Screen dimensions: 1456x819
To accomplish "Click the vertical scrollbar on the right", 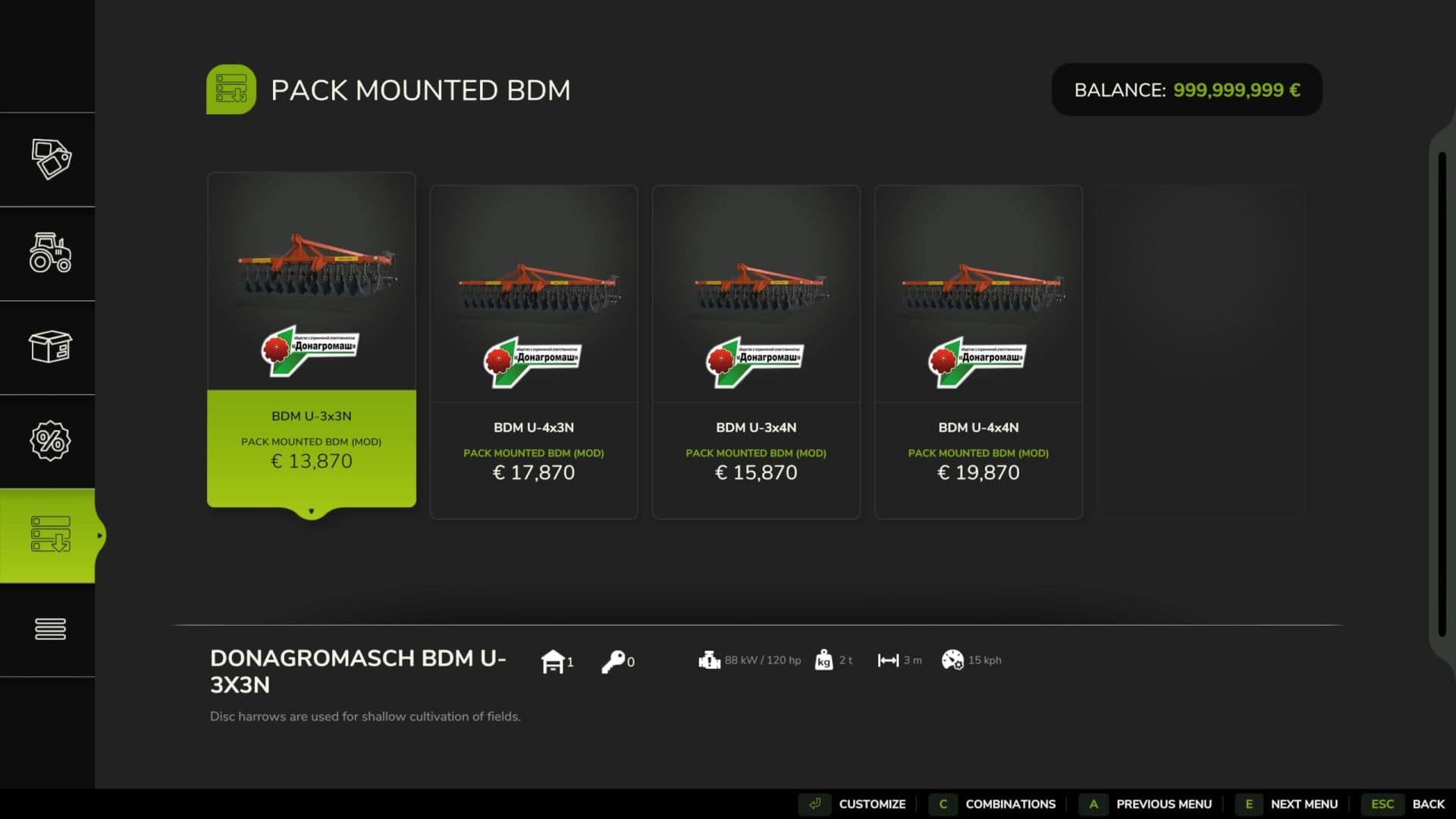I will coord(1442,394).
